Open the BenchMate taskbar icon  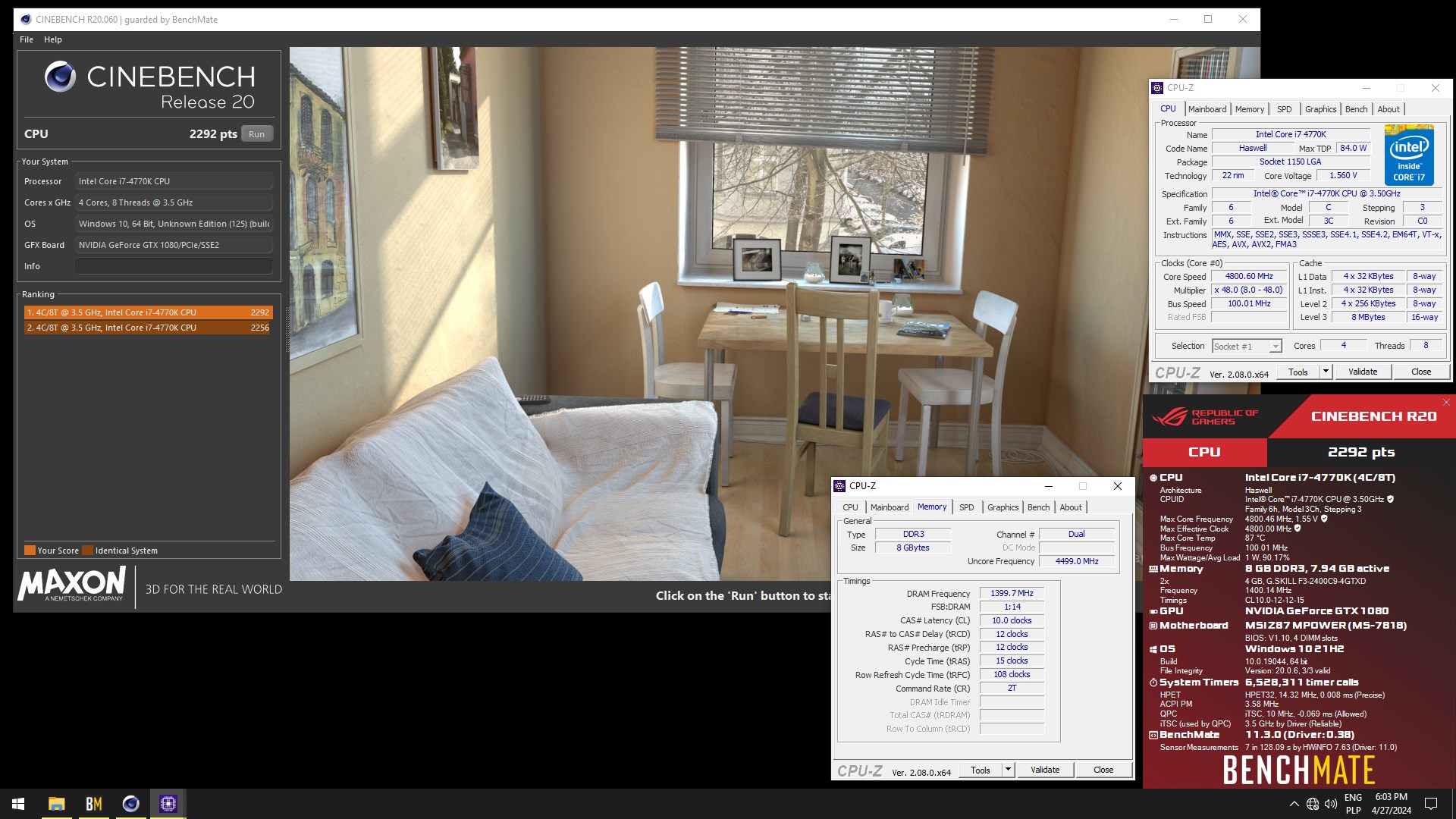pyautogui.click(x=94, y=804)
